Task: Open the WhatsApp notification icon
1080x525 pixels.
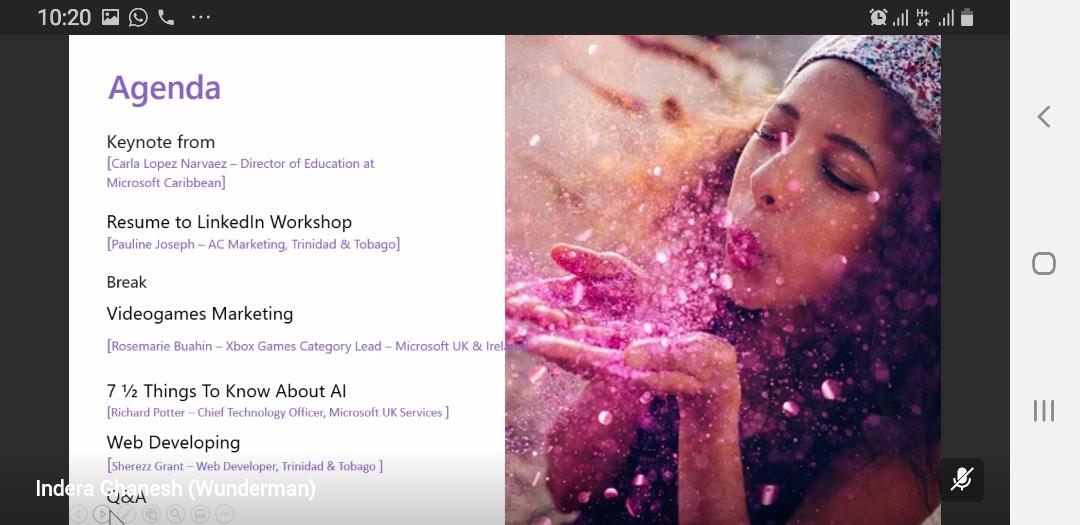Action: tap(138, 17)
